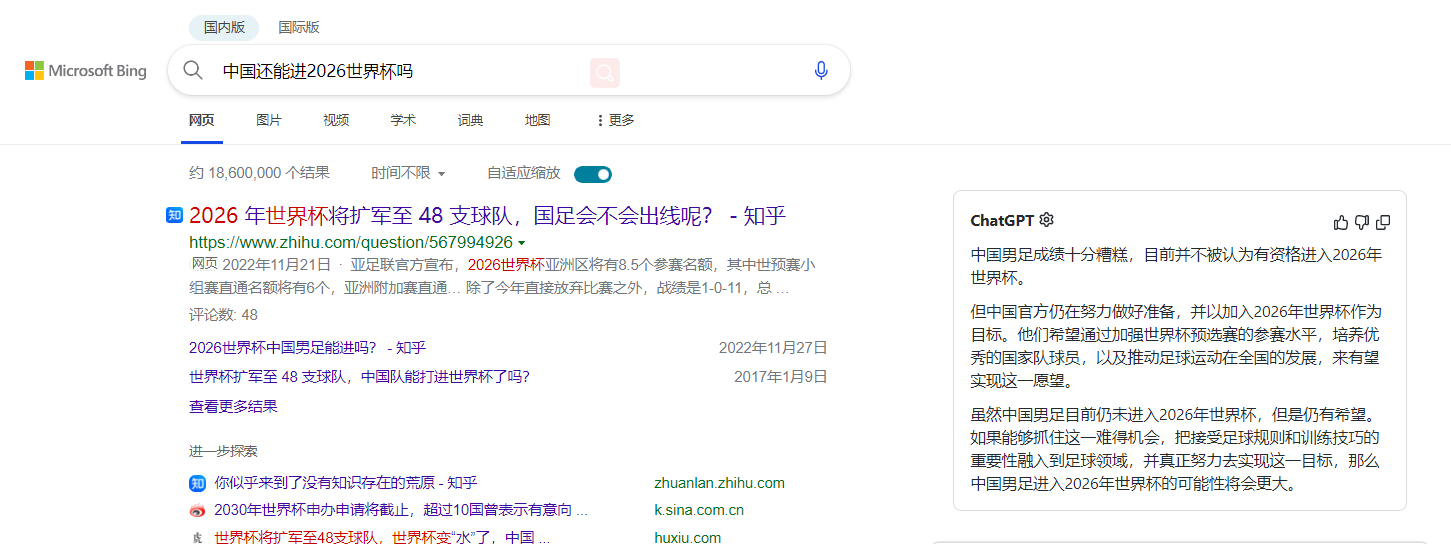Toggle the 自适应缩放 switch
Image resolution: width=1451 pixels, height=544 pixels.
[593, 174]
